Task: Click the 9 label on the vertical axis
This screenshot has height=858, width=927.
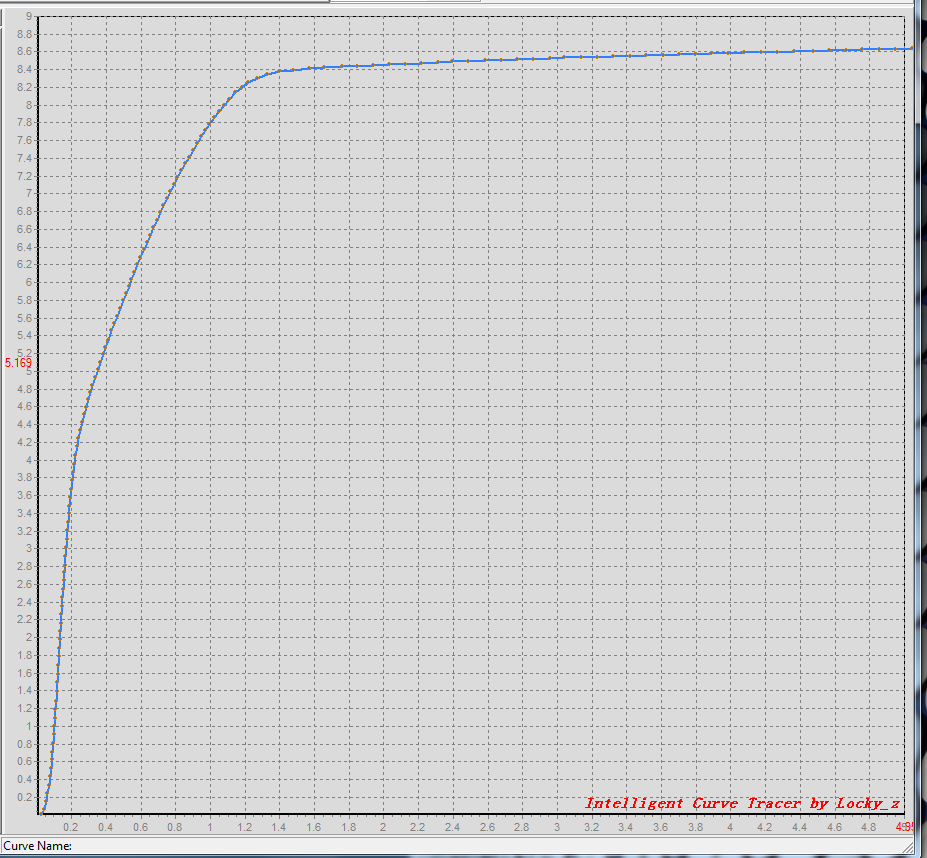Action: point(28,17)
